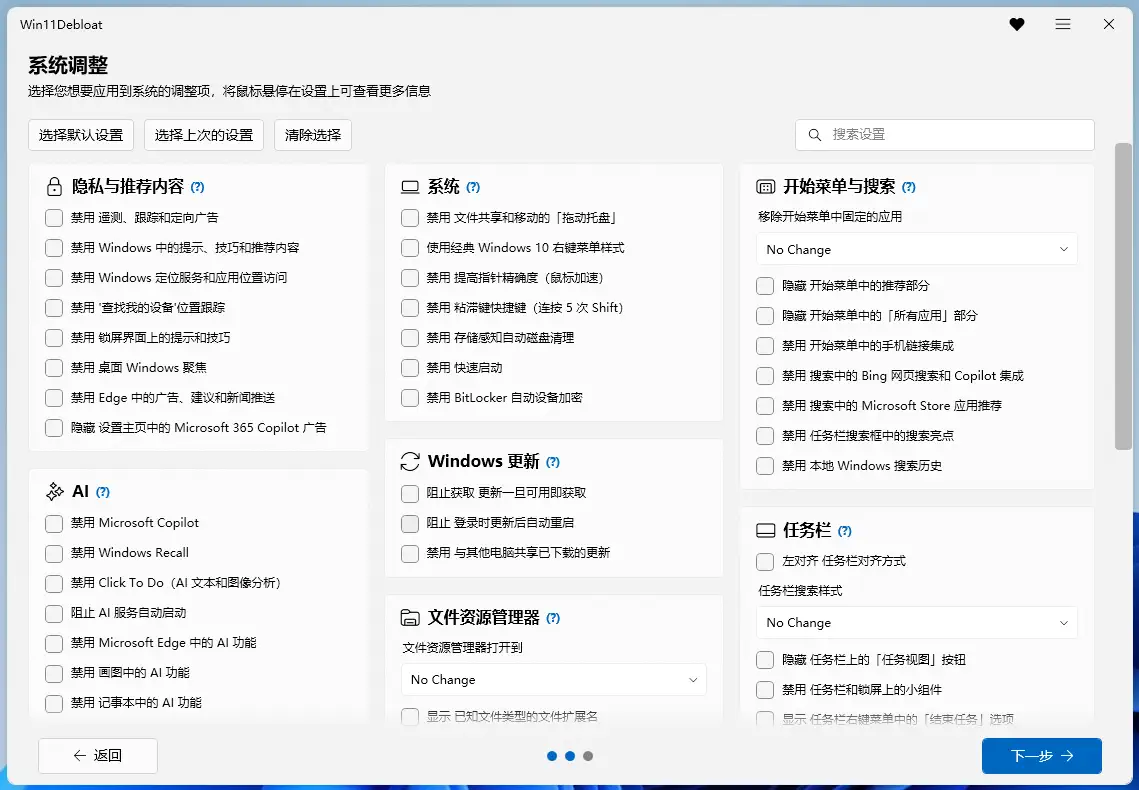Open 任务栏搜索样式 dropdown
Image resolution: width=1139 pixels, height=790 pixels.
[x=917, y=622]
